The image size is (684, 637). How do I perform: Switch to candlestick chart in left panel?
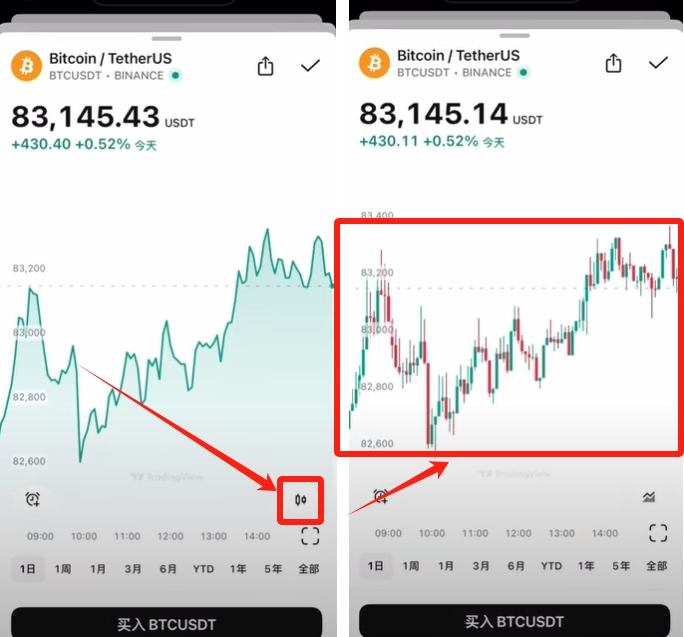pyautogui.click(x=300, y=499)
